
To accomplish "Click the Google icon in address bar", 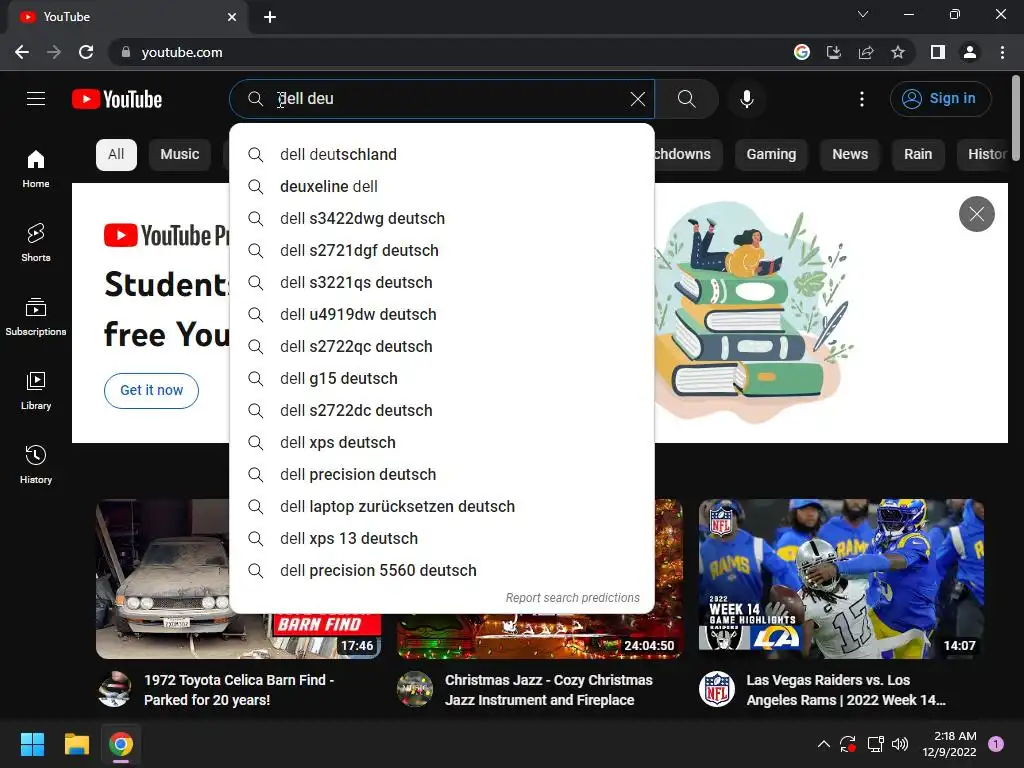I will pos(801,52).
